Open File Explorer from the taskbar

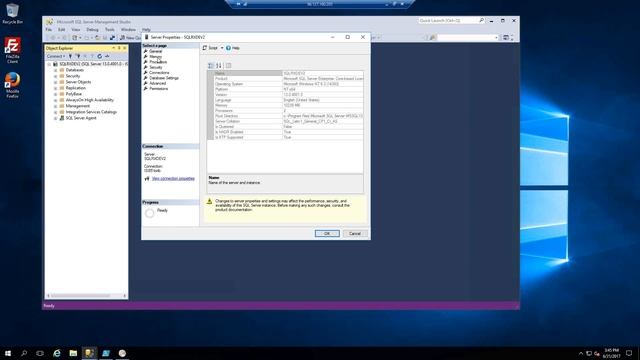73,353
